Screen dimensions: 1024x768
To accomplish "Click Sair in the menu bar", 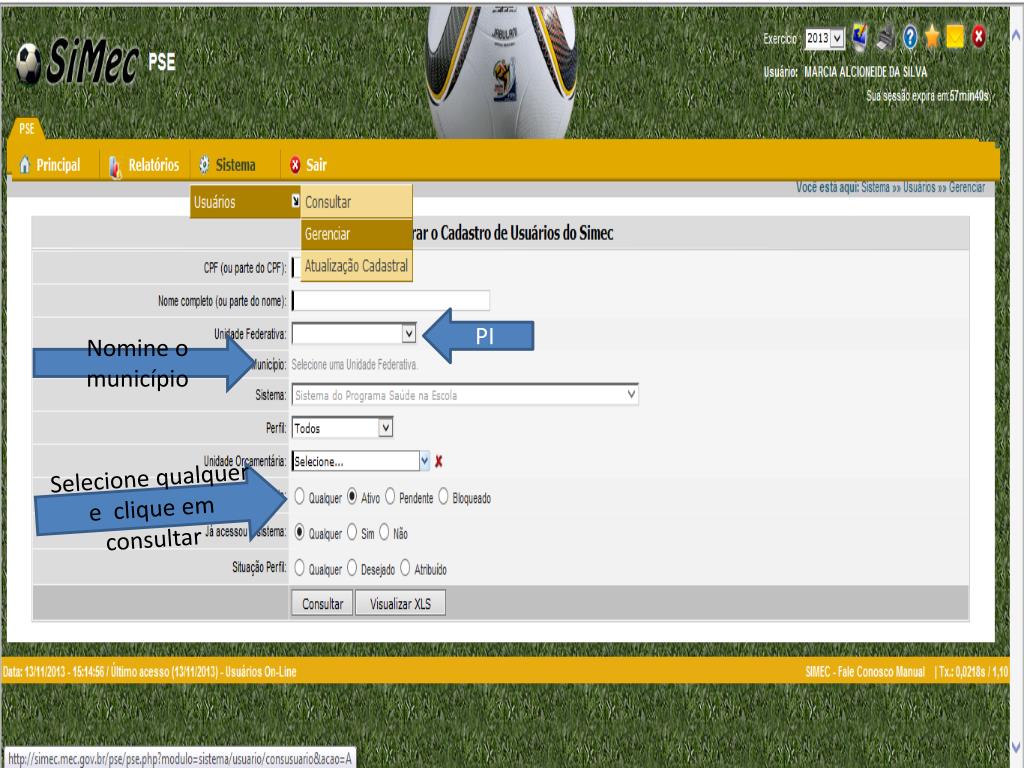I will pos(317,165).
